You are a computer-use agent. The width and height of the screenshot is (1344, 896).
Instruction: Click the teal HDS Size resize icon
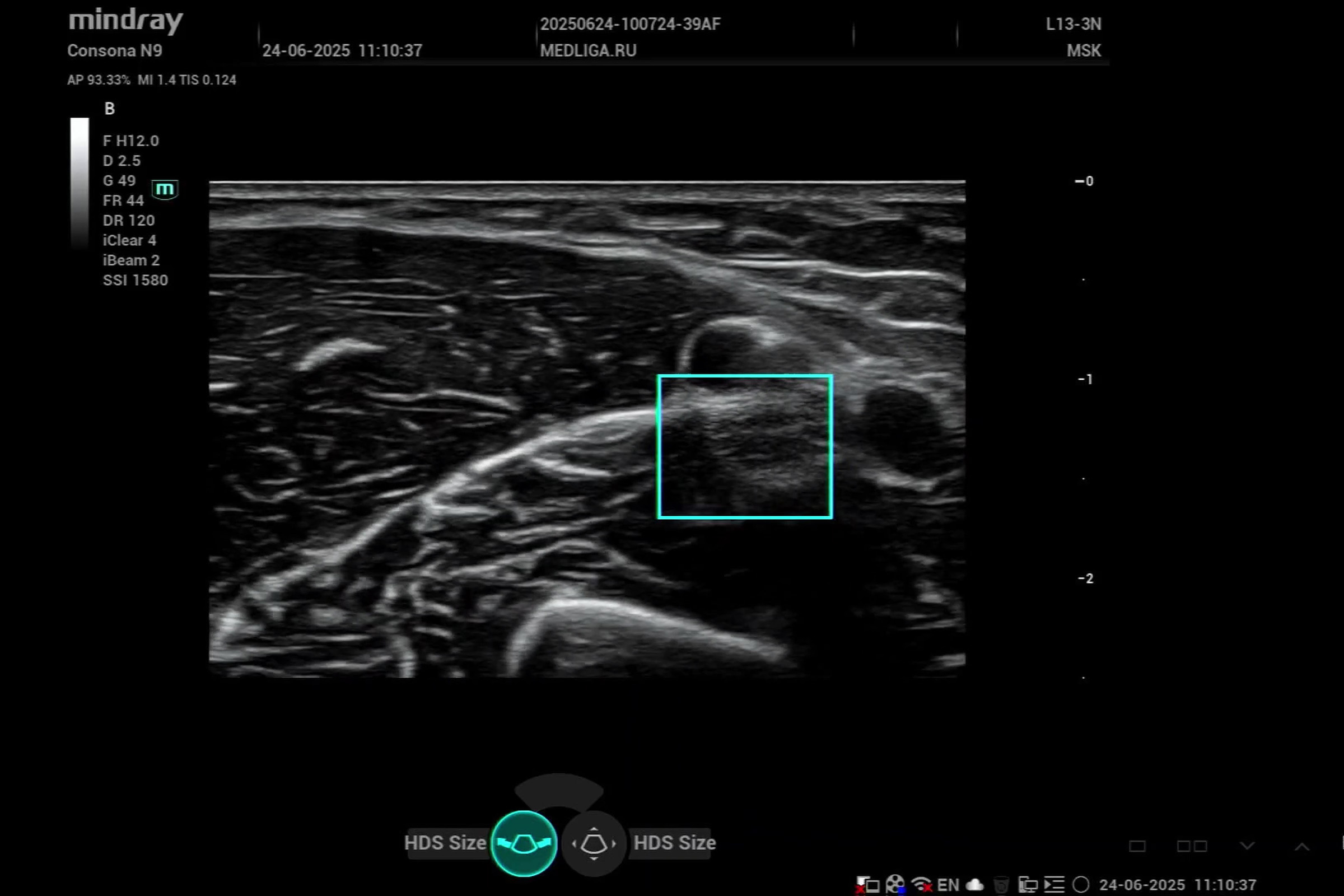click(524, 843)
